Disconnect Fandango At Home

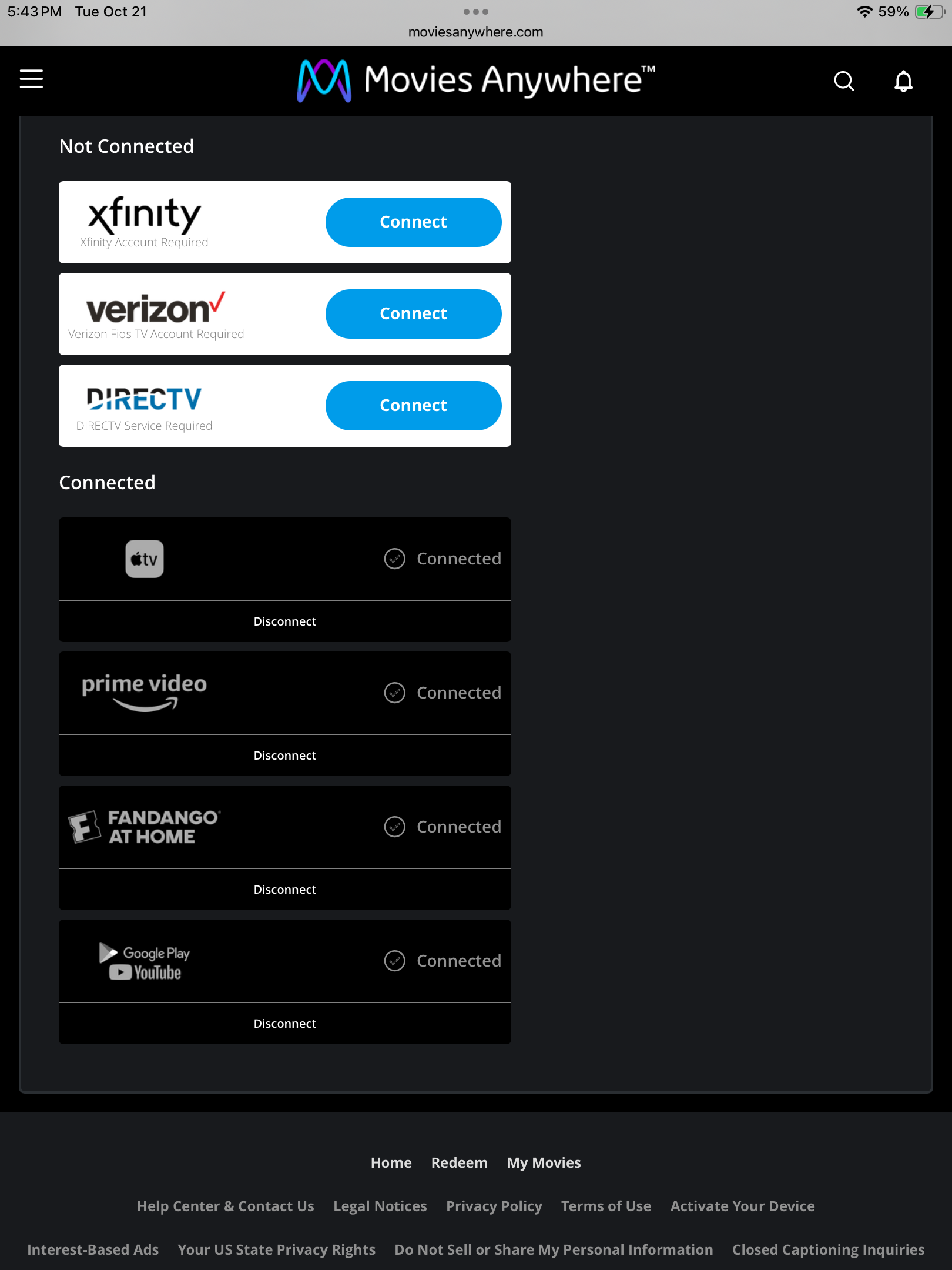tap(285, 890)
